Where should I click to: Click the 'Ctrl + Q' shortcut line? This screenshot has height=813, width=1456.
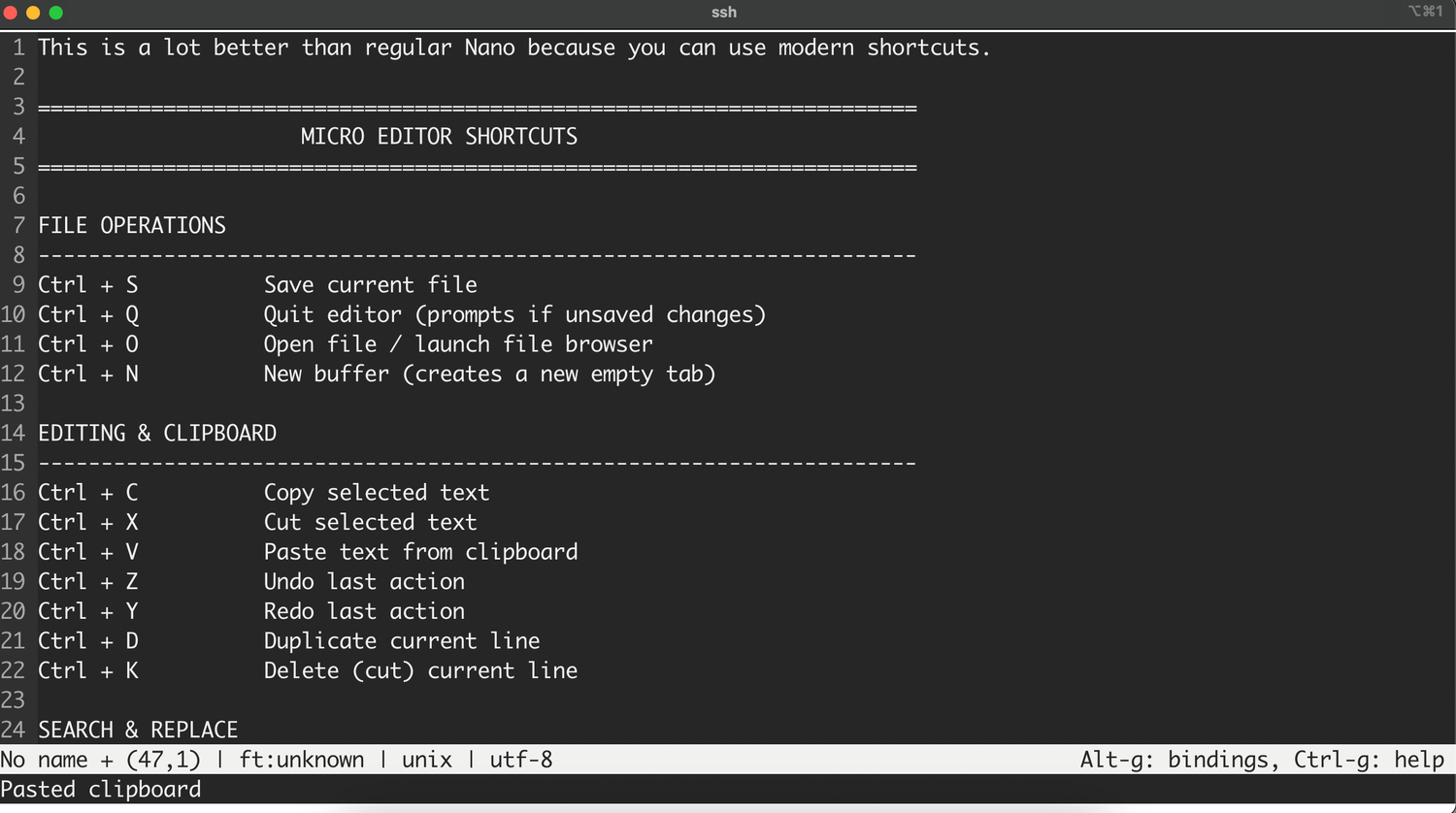tap(402, 315)
